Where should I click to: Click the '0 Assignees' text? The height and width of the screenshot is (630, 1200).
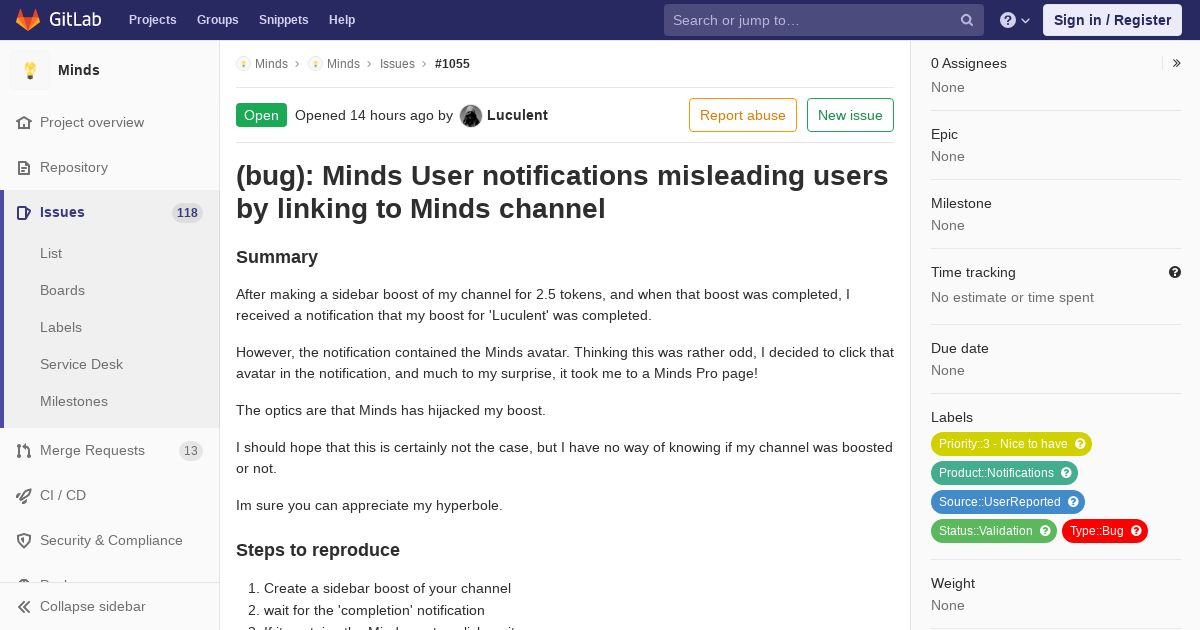pyautogui.click(x=969, y=63)
